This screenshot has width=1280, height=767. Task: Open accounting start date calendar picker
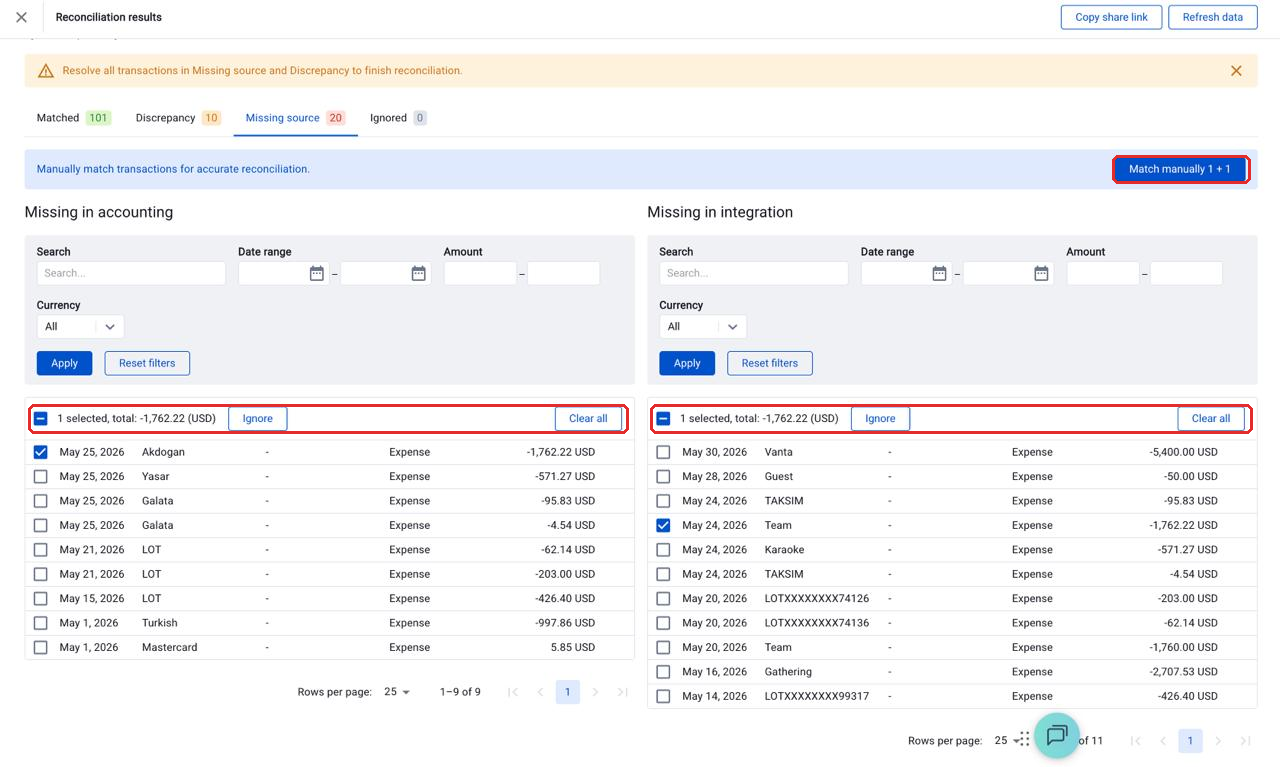point(317,273)
